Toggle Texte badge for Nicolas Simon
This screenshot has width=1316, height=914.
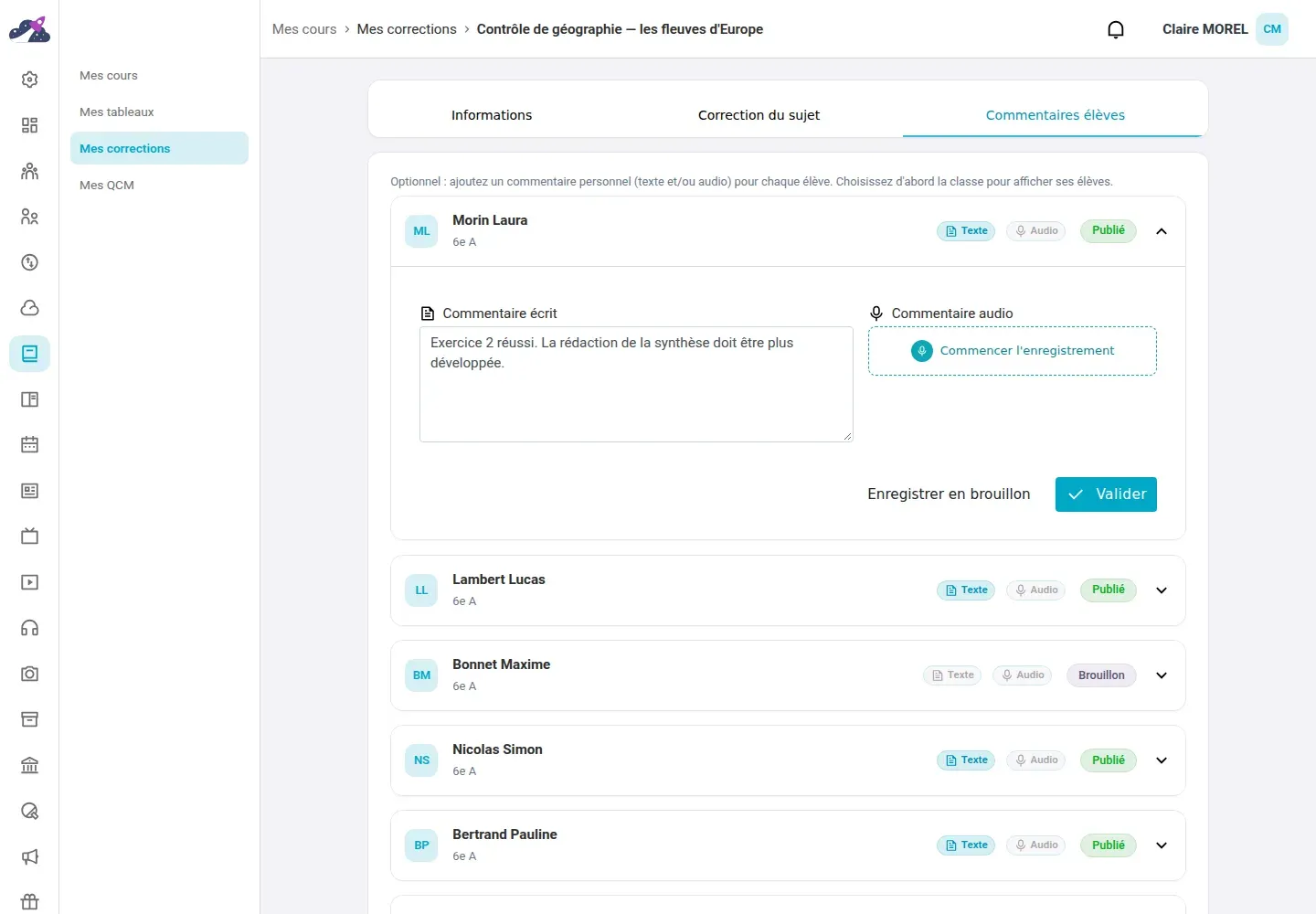[x=966, y=760]
